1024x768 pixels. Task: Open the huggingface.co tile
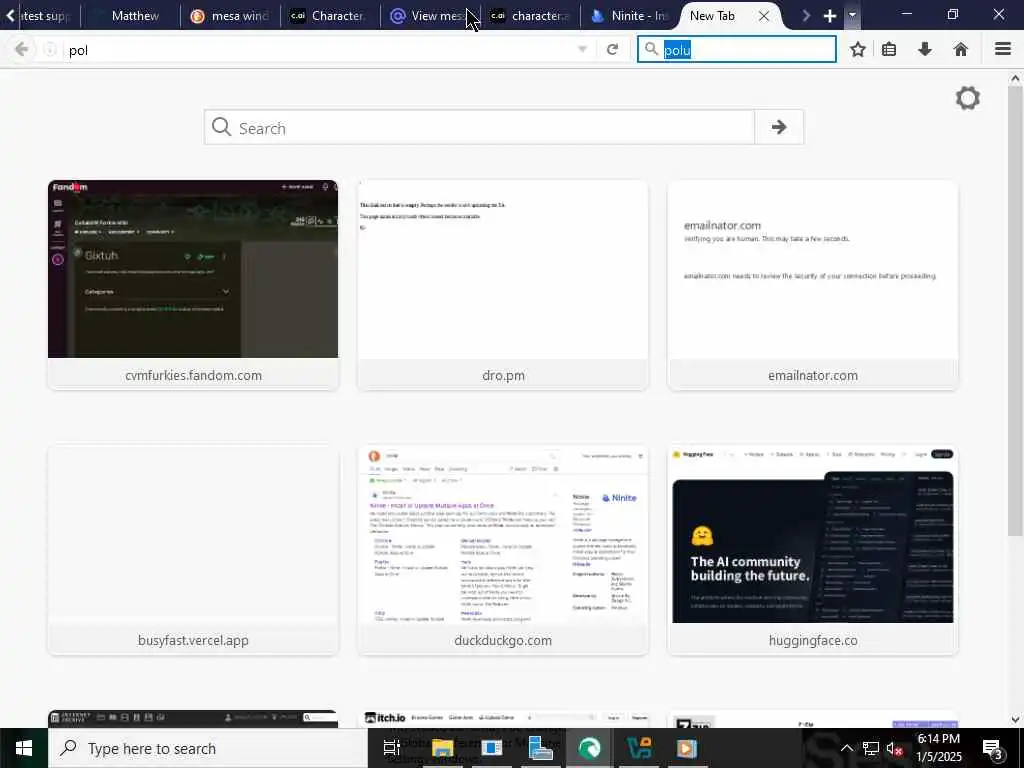coord(812,550)
